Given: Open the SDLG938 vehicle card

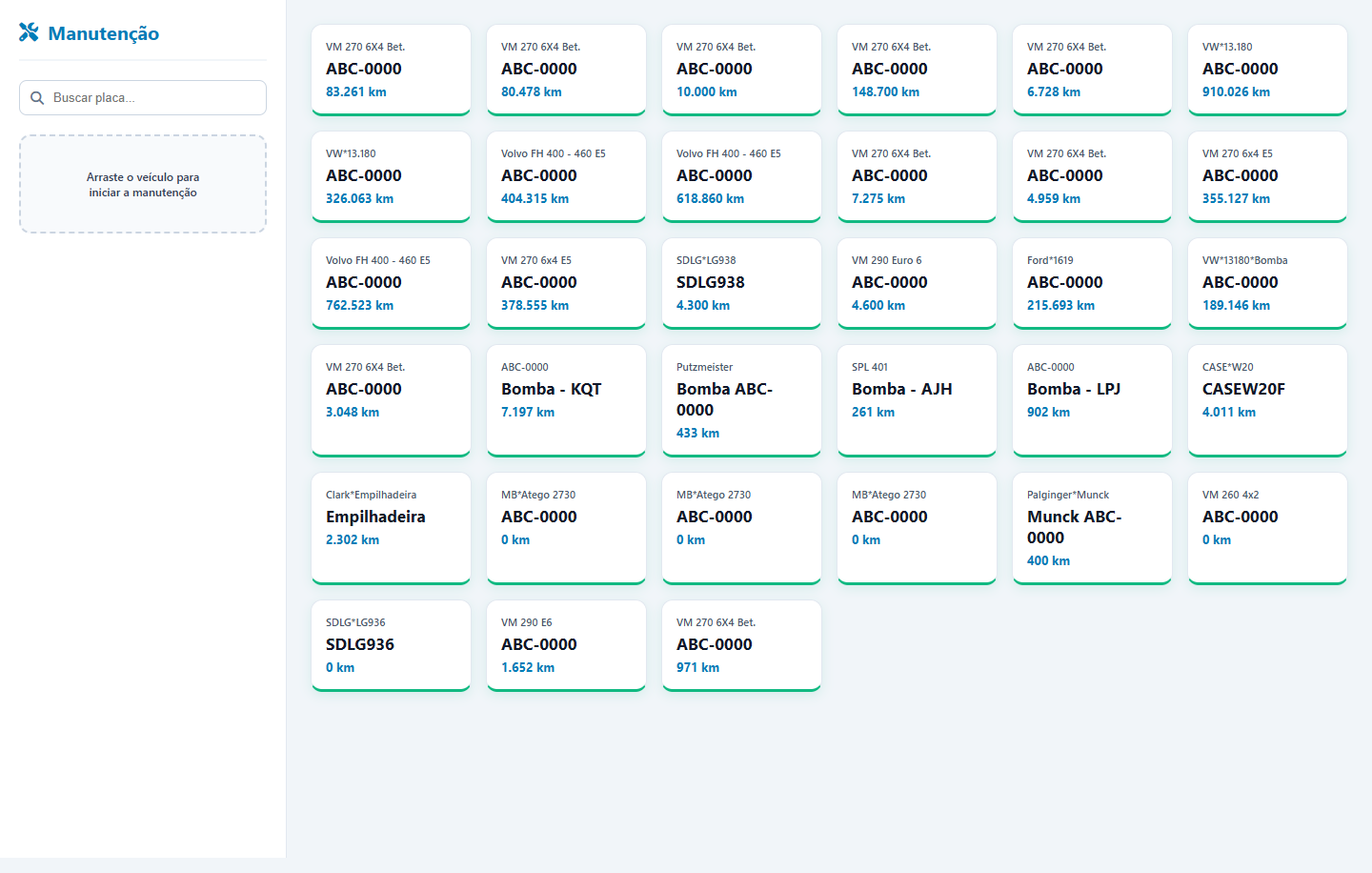Looking at the screenshot, I should pyautogui.click(x=741, y=284).
